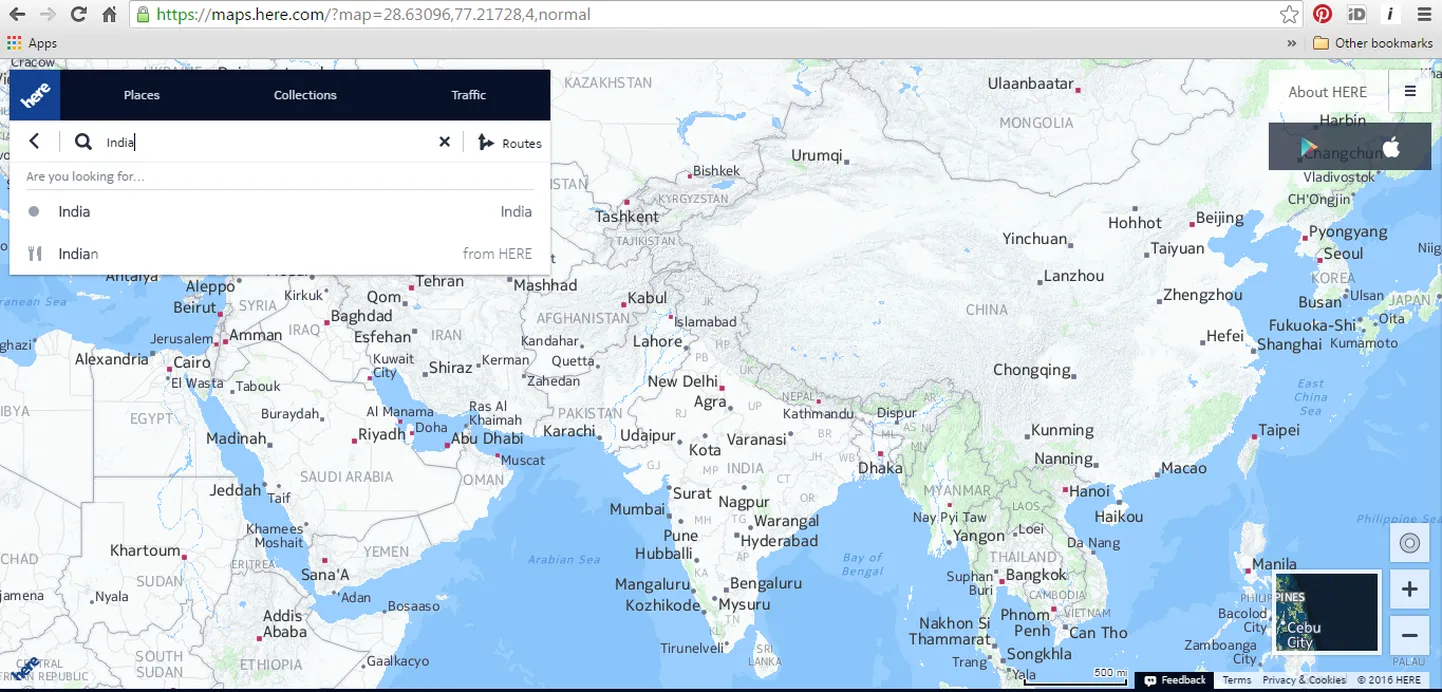The image size is (1442, 692).
Task: Click the Taipei label on the map
Action: [1279, 430]
